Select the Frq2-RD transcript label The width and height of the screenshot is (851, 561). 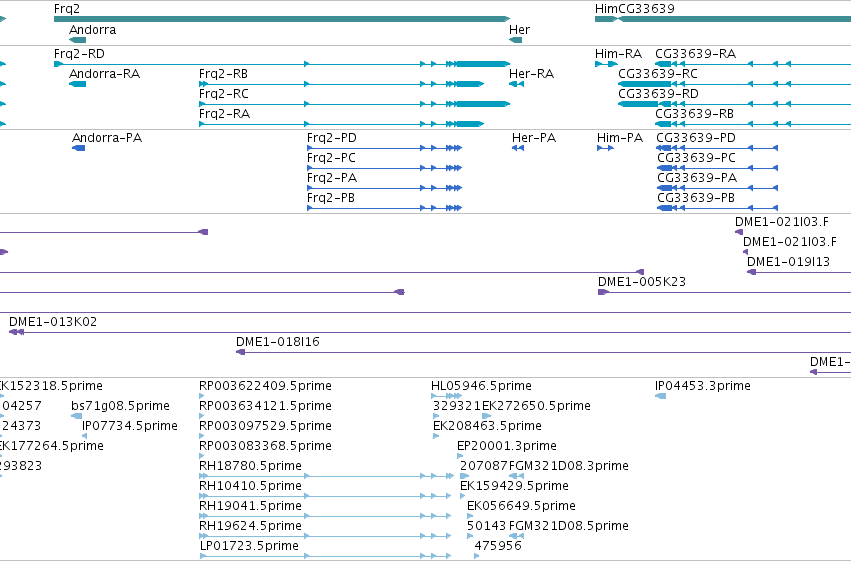pos(79,54)
